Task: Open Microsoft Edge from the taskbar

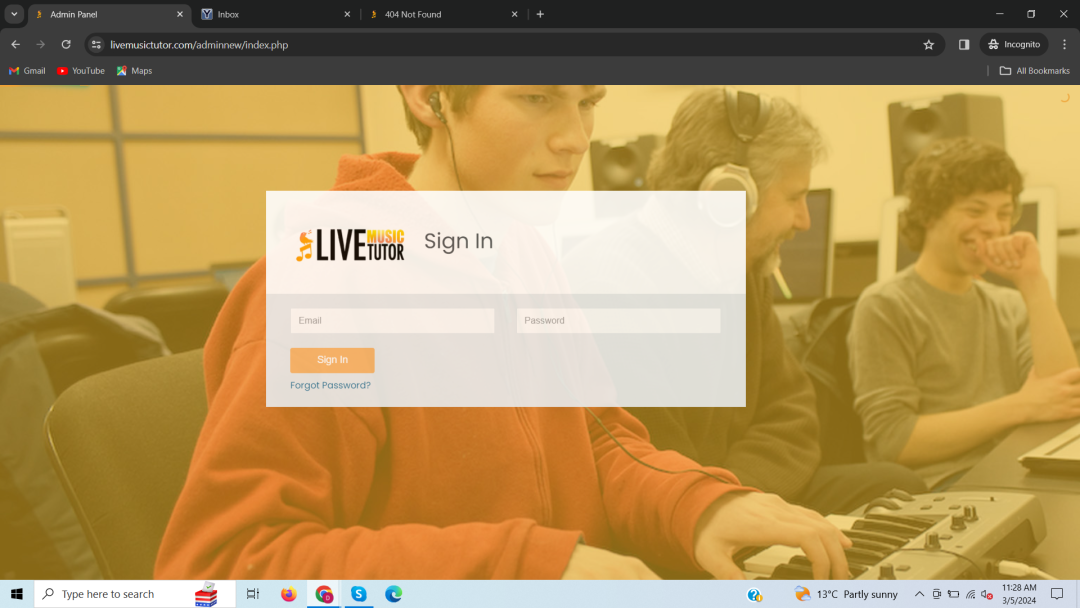Action: (394, 594)
